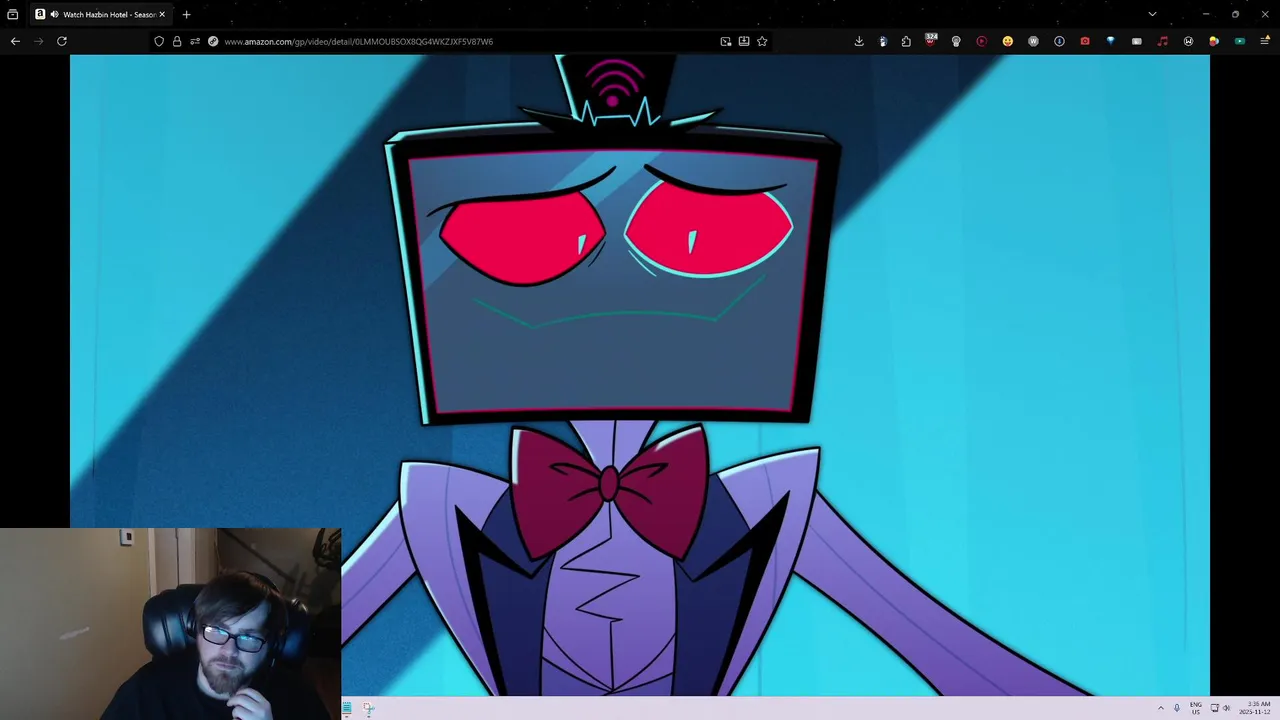Open the Firefox View icon
The width and height of the screenshot is (1280, 720).
click(13, 14)
